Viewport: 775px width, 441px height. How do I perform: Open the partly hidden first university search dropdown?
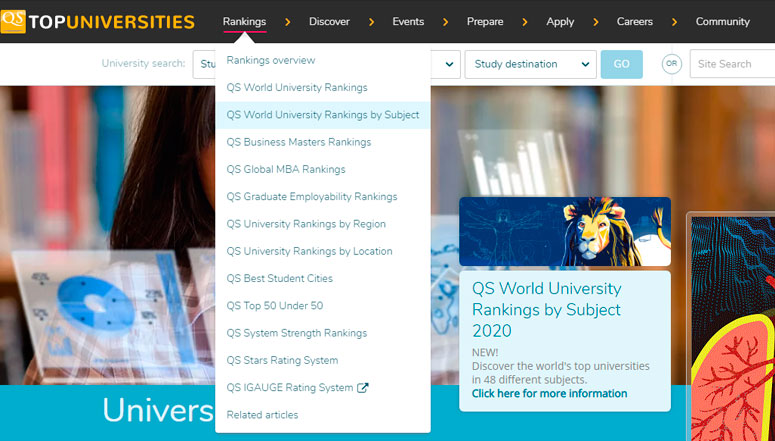204,64
